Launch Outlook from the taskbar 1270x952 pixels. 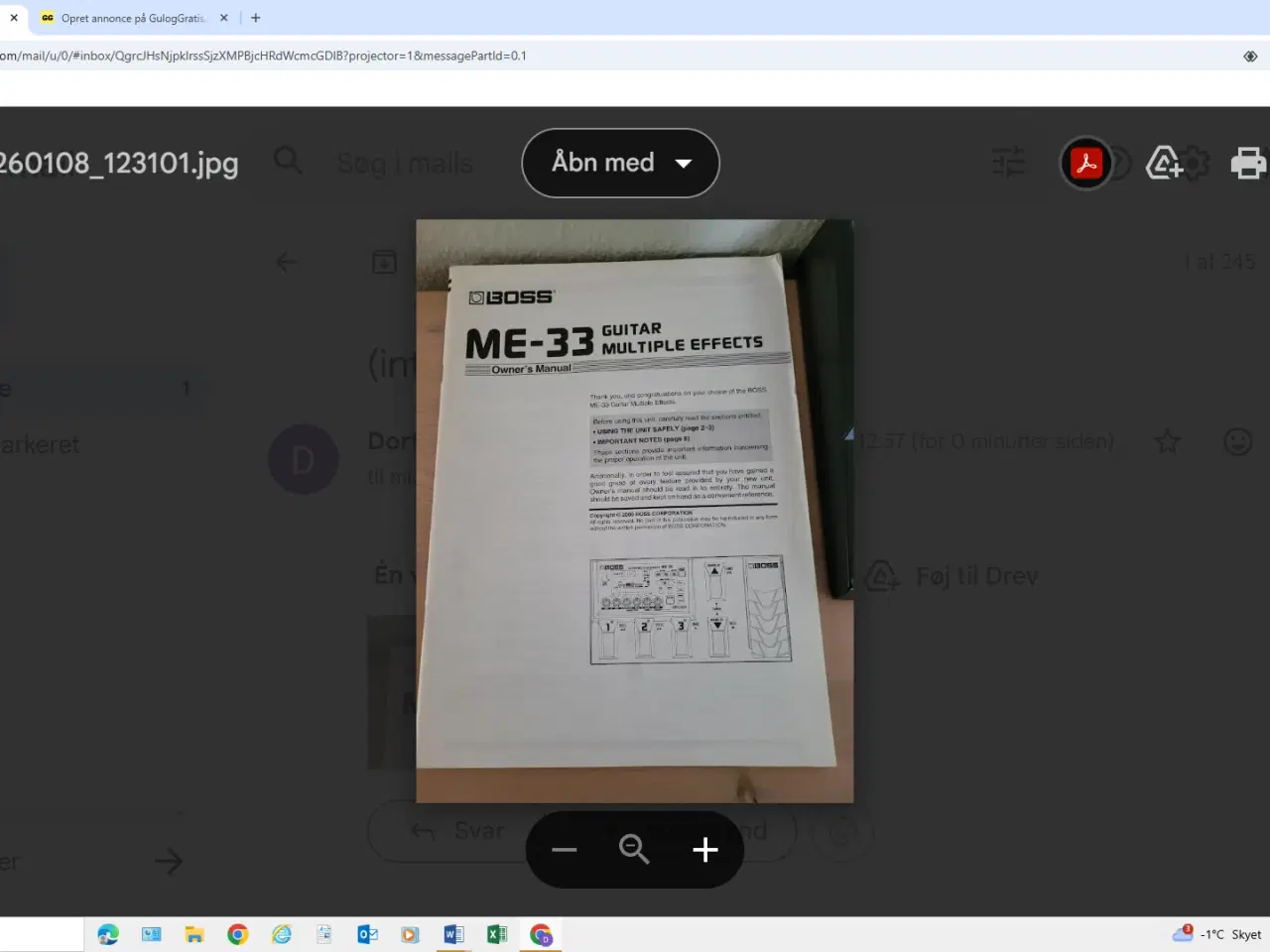(367, 934)
